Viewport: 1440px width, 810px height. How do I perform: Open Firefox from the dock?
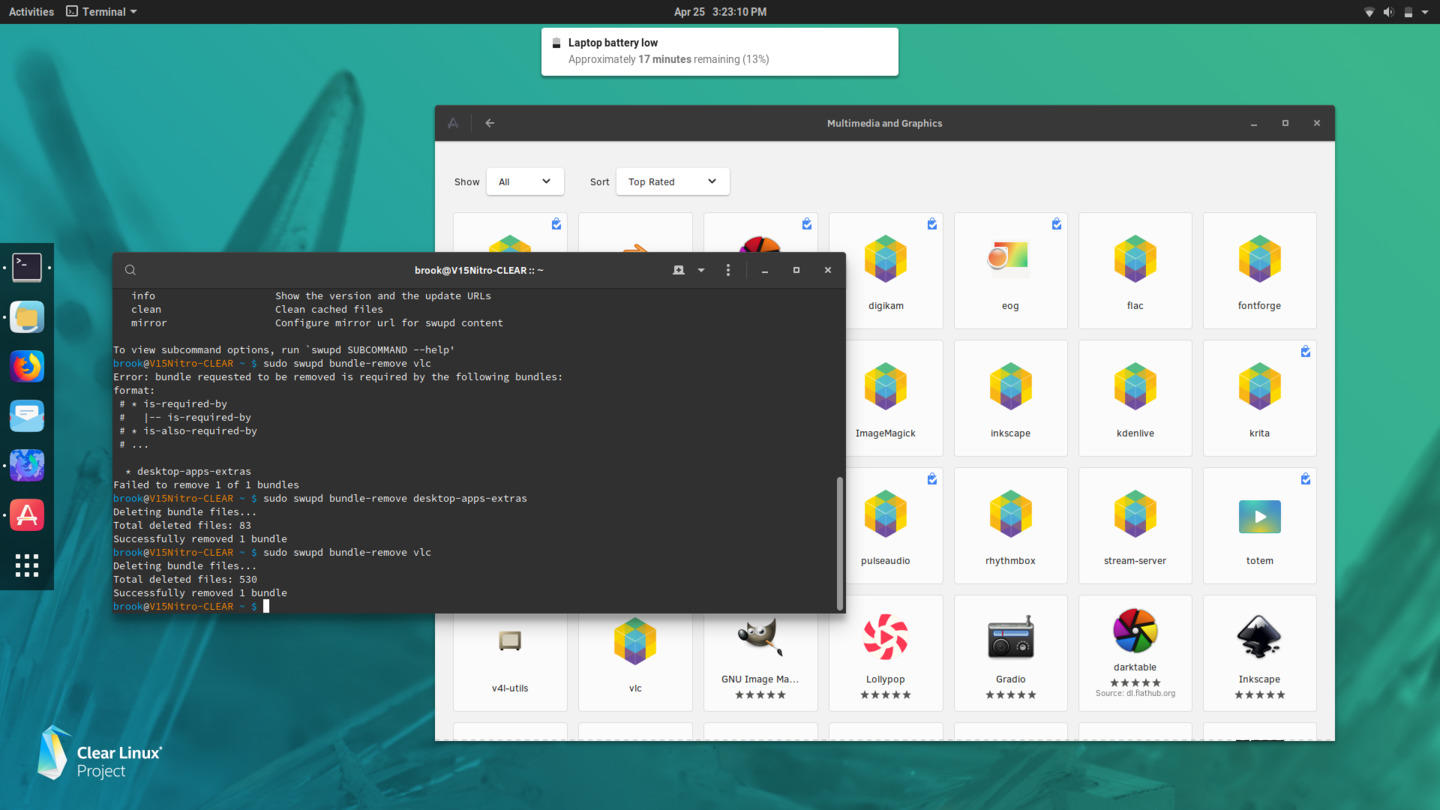click(x=27, y=366)
